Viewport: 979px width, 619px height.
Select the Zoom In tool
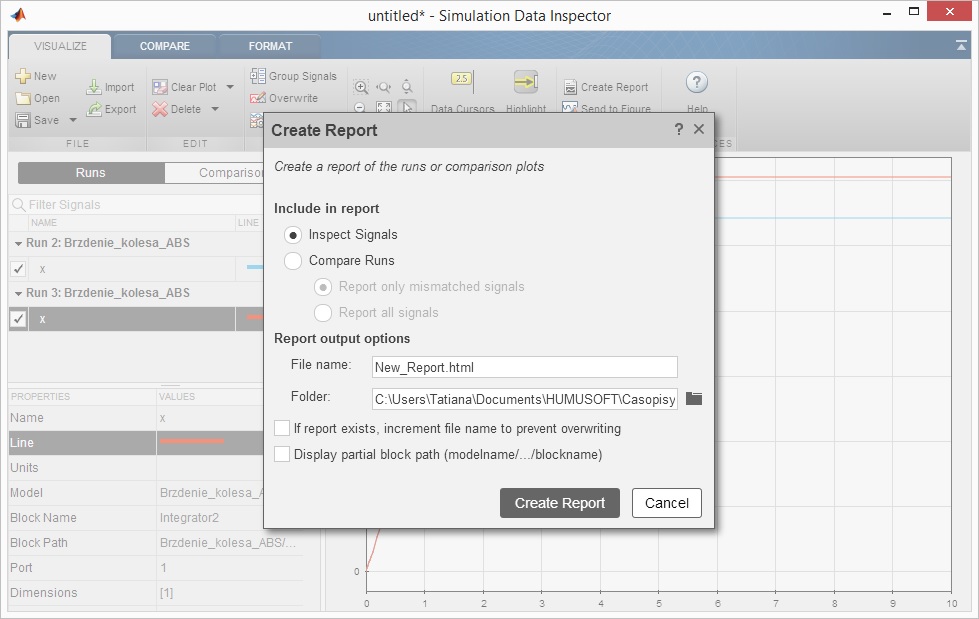click(x=361, y=87)
